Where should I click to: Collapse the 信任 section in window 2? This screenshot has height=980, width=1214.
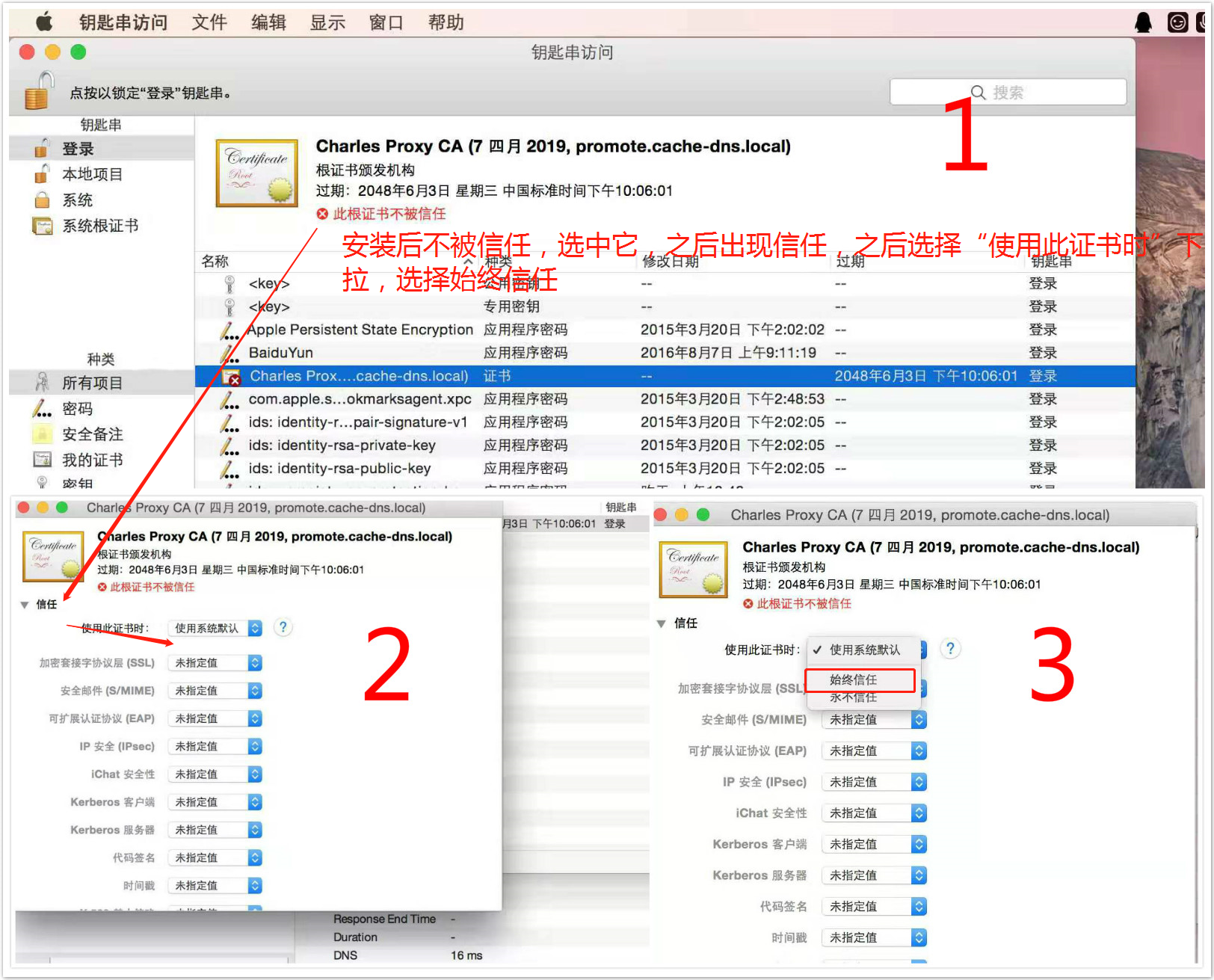pos(25,605)
